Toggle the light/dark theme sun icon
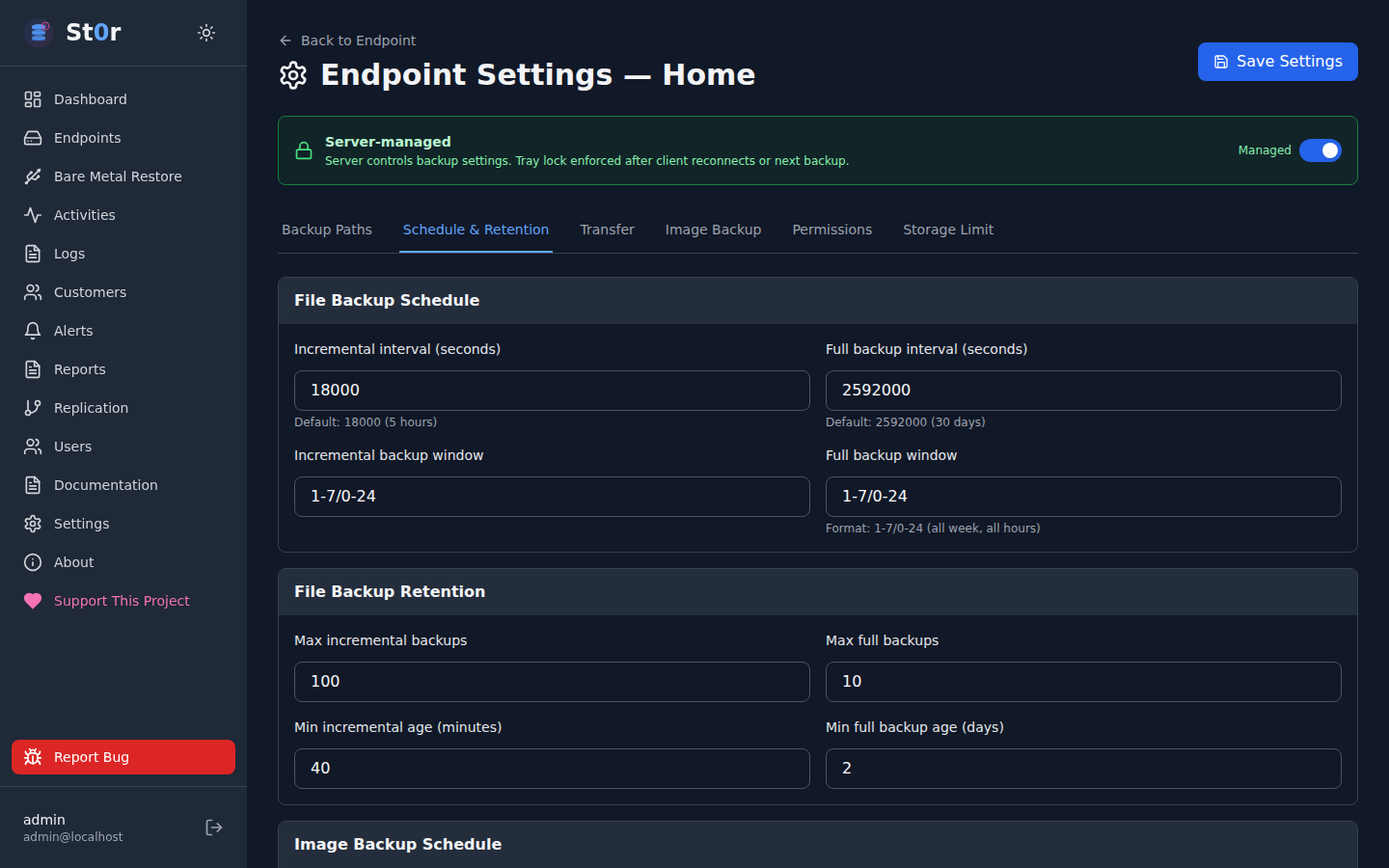Viewport: 1389px width, 868px height. tap(206, 33)
